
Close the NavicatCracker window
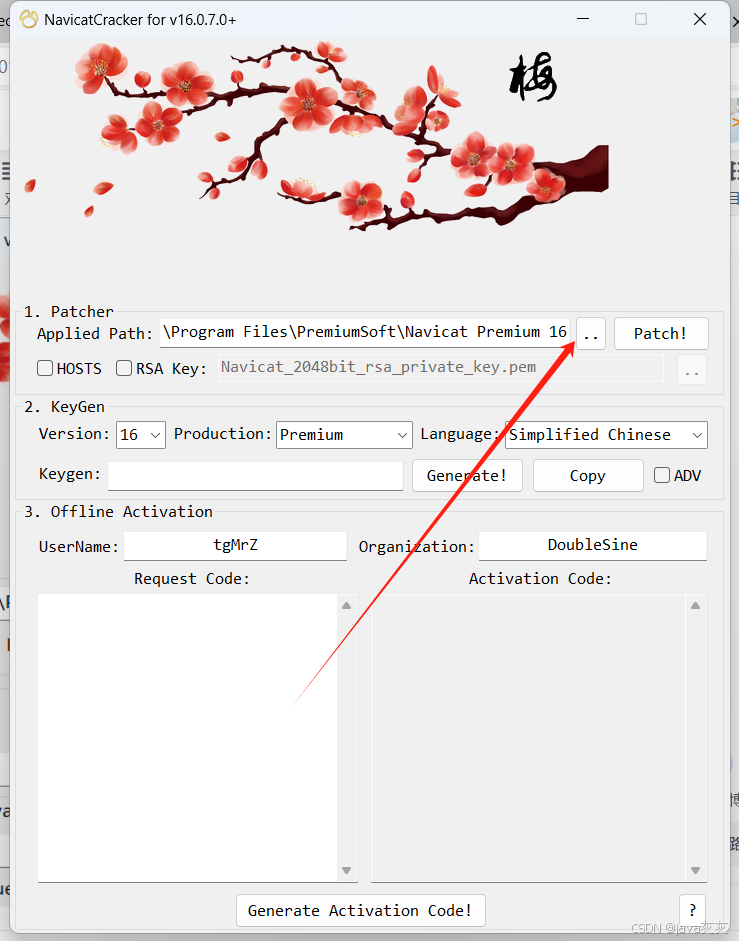coord(700,19)
